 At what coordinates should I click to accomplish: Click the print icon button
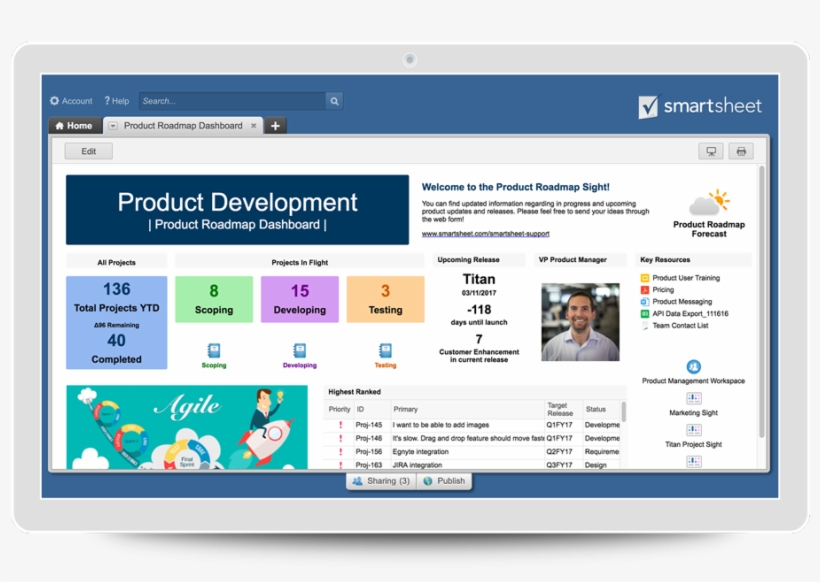tap(741, 151)
